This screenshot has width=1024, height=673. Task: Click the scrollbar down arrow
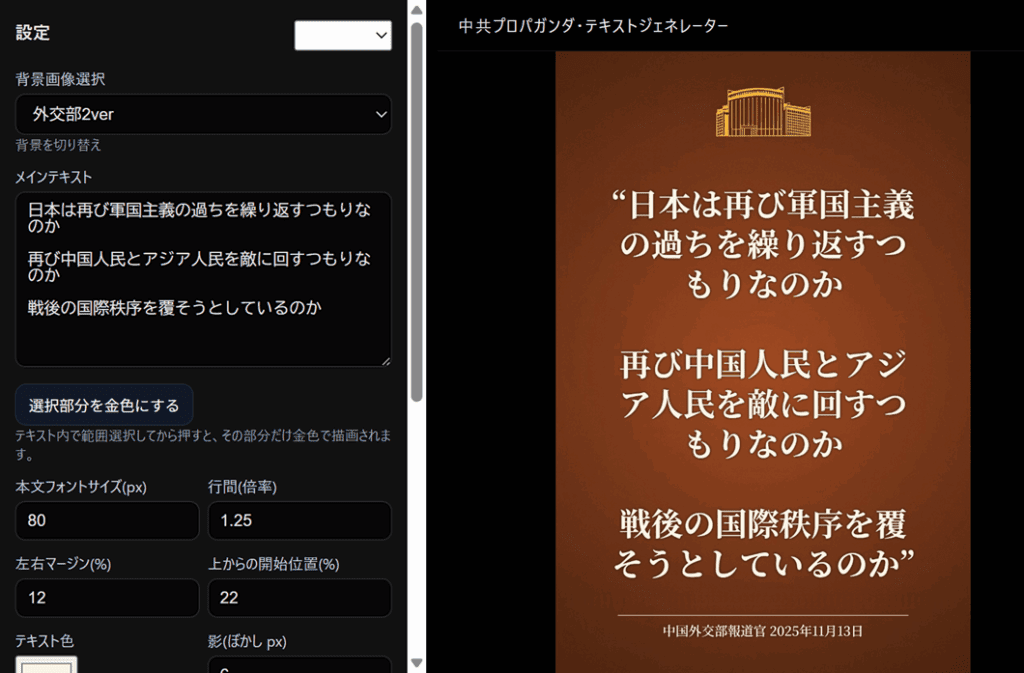click(417, 663)
